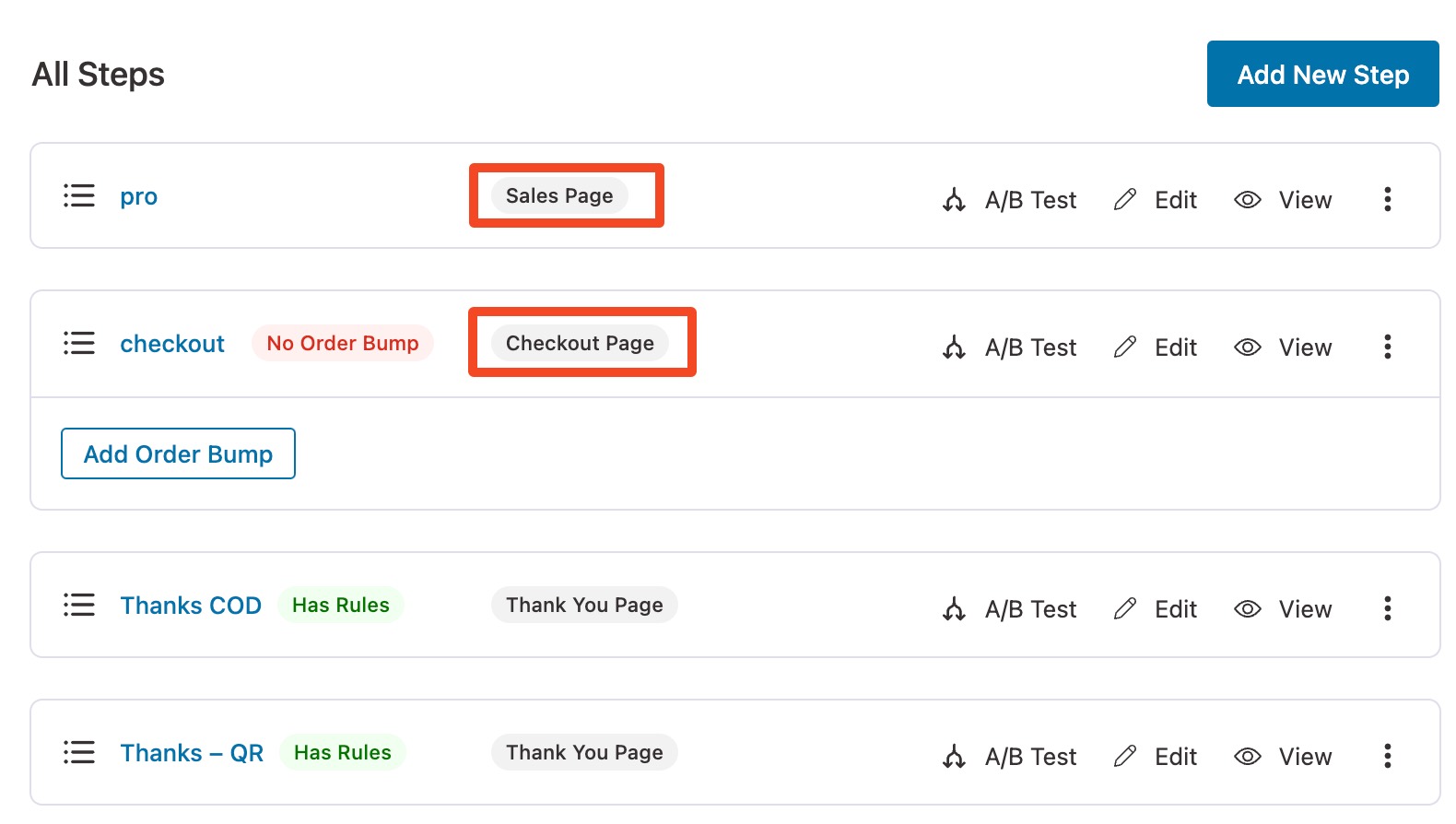Click the drag handle beside Thanks – QR
Viewport: 1456px width, 824px height.
(79, 752)
